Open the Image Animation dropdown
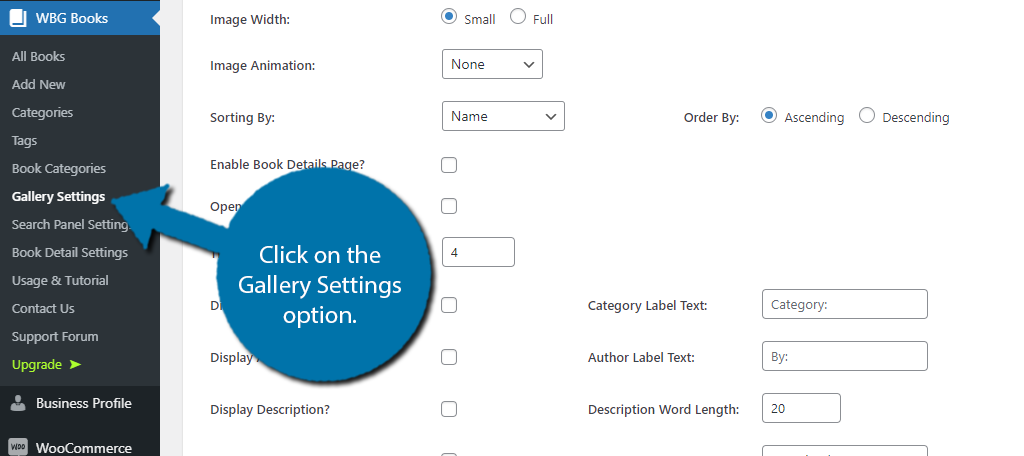The width and height of the screenshot is (1024, 456). coord(492,64)
